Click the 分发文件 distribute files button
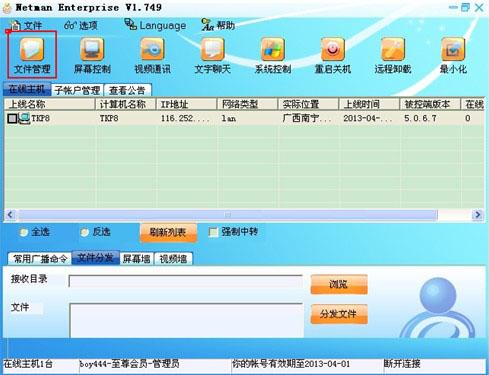 (339, 314)
